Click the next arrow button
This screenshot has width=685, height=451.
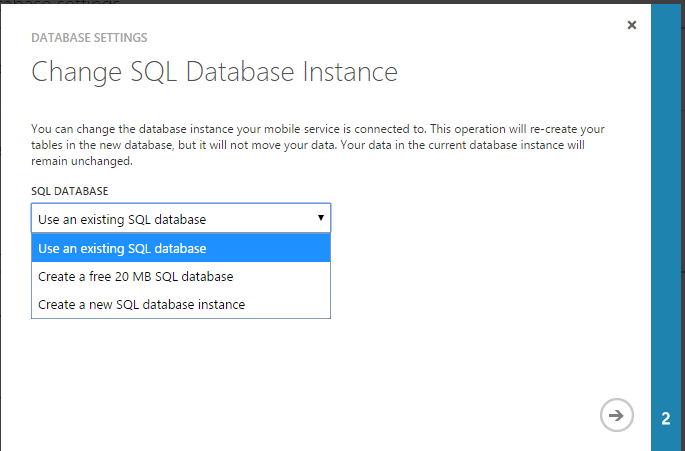617,415
